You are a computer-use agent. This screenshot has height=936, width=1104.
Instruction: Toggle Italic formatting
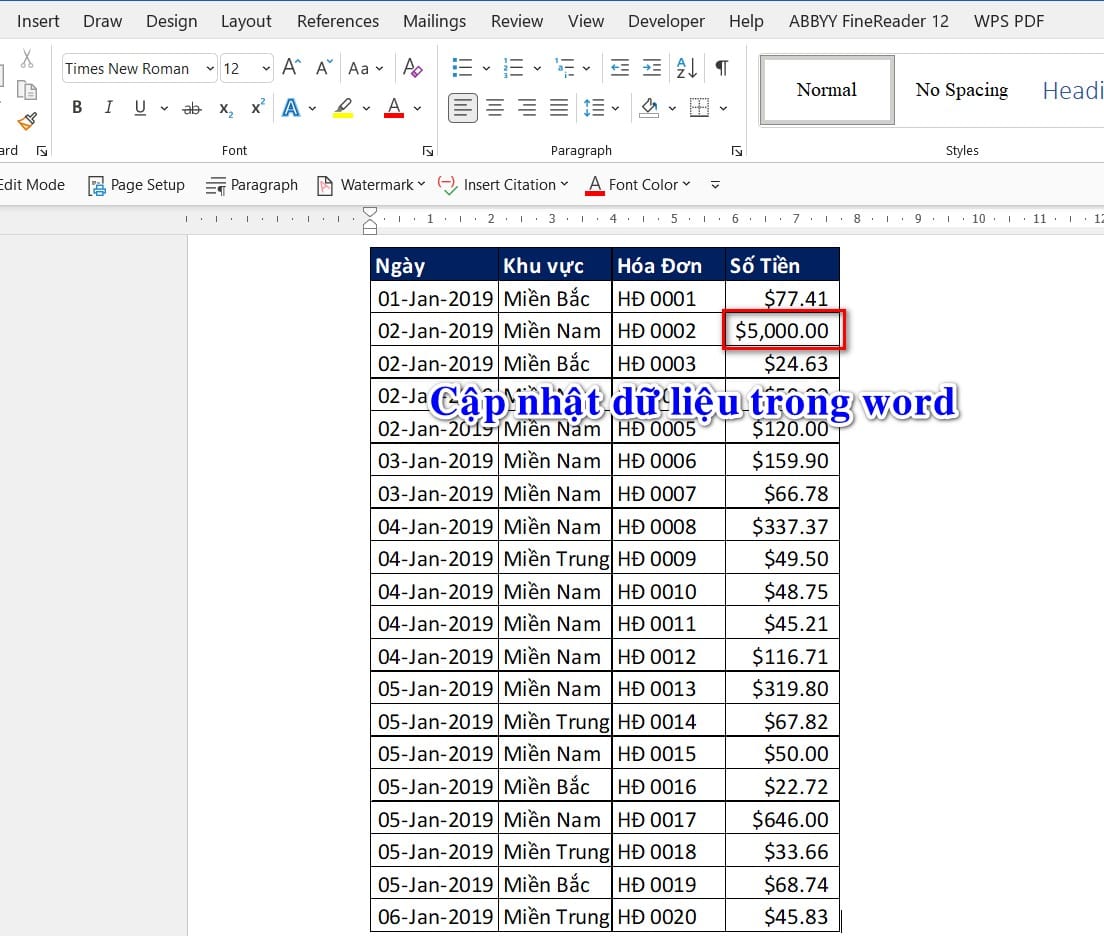coord(108,108)
